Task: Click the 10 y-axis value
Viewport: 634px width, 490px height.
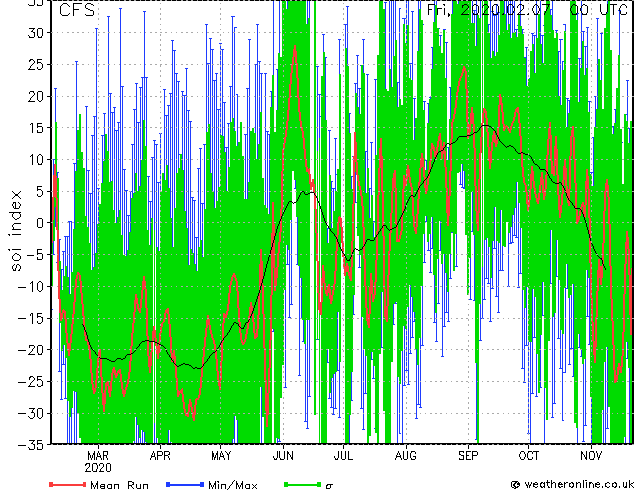Action: (37, 160)
